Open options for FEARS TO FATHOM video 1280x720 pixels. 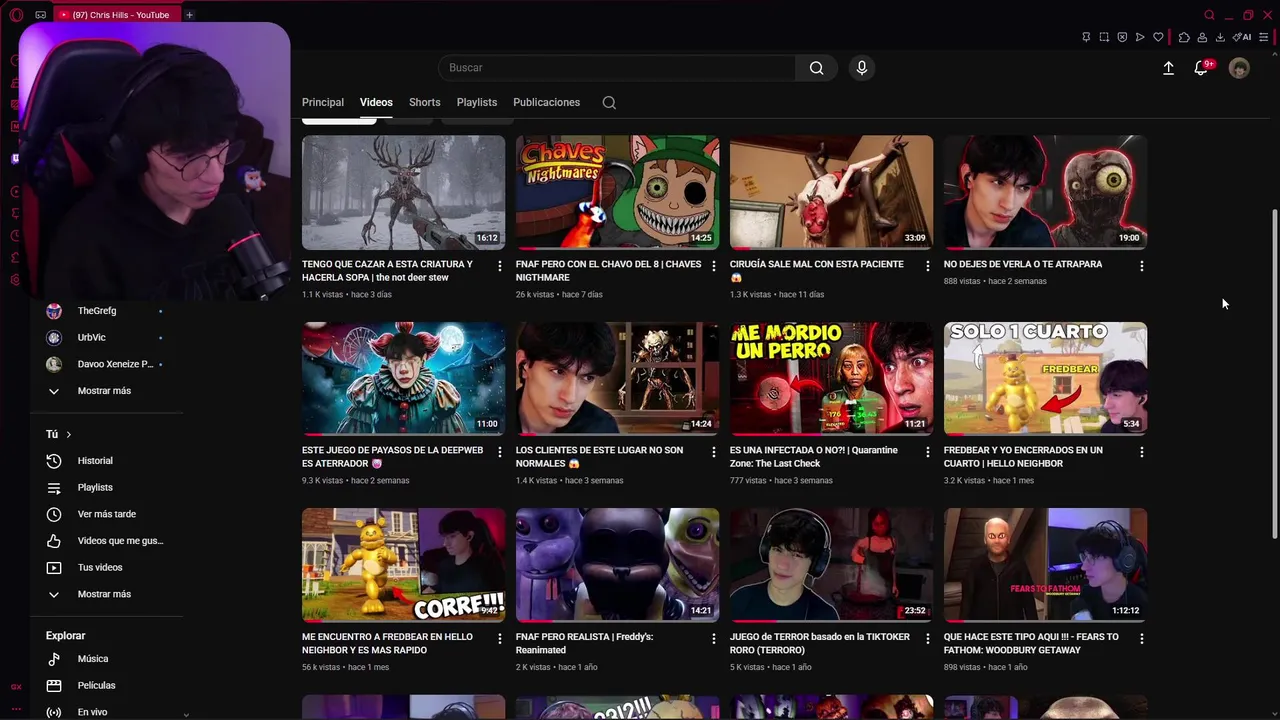[x=1141, y=638]
